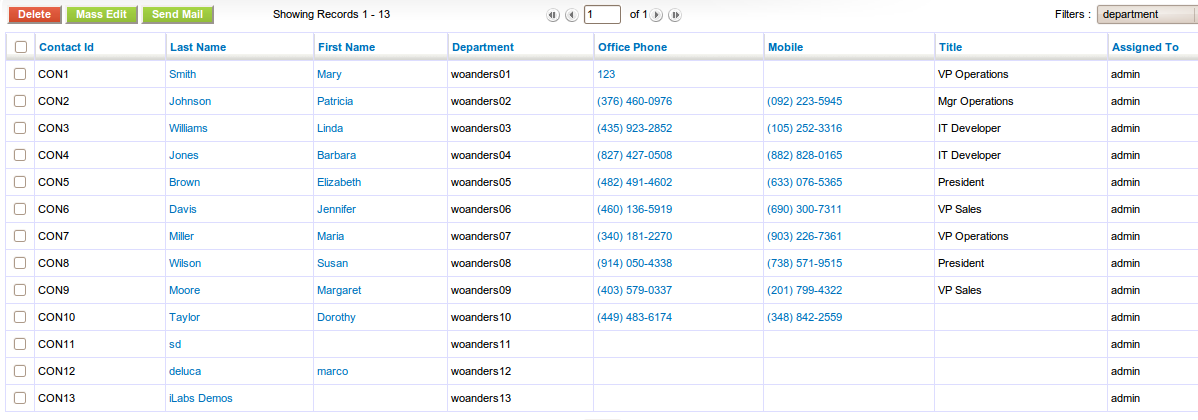Sort records by the Office Phone column
Screen dimensions: 1198x420
pos(632,47)
